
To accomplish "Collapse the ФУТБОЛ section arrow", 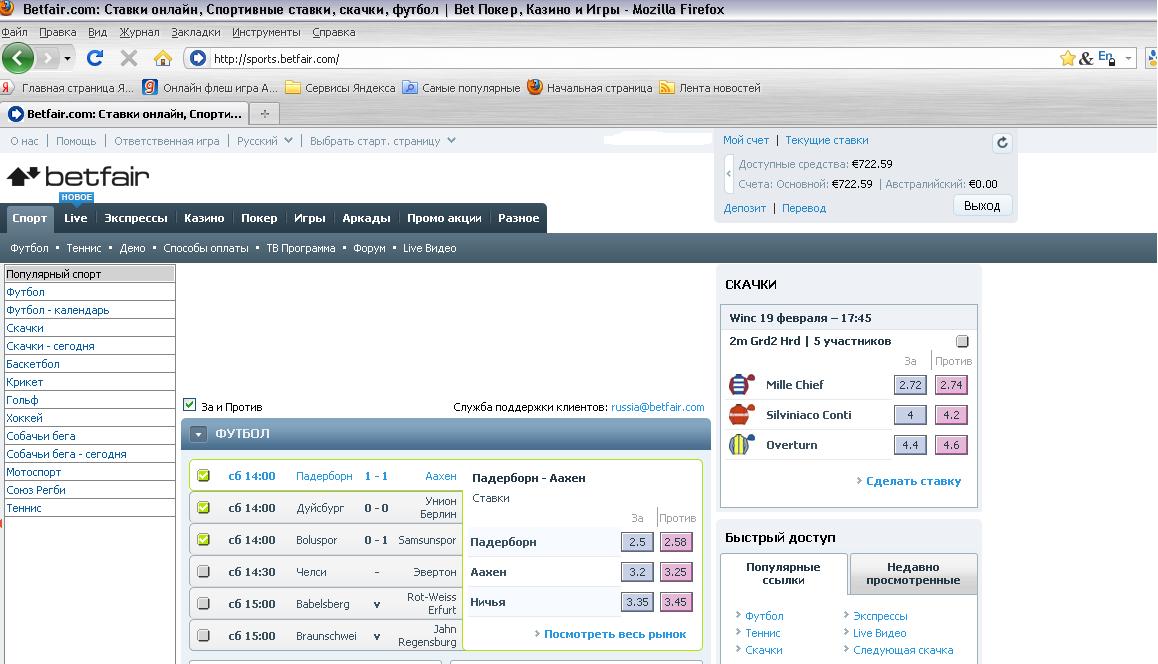I will click(198, 434).
